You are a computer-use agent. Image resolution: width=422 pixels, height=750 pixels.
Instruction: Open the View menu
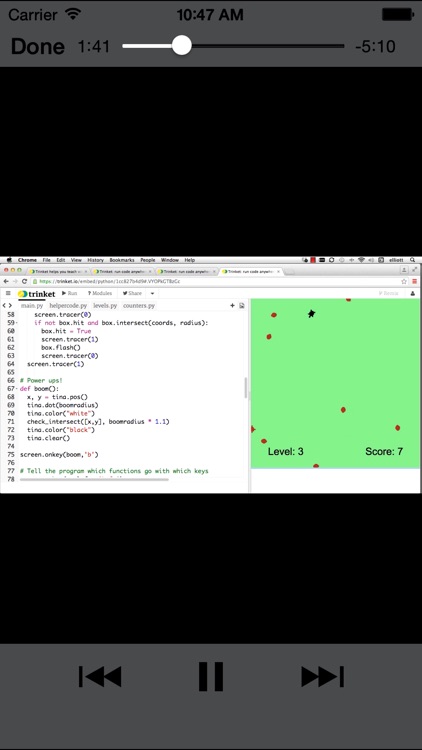click(76, 260)
